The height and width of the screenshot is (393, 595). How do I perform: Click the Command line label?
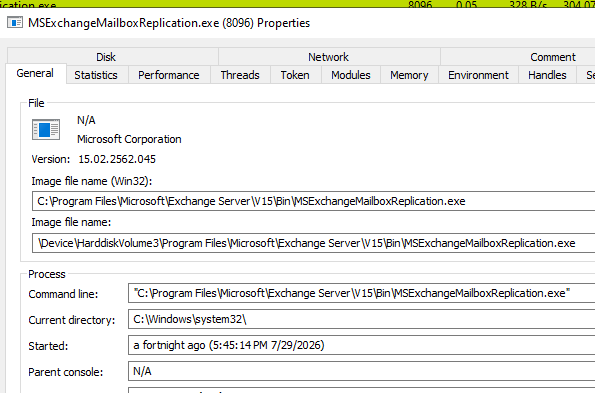[x=63, y=294]
